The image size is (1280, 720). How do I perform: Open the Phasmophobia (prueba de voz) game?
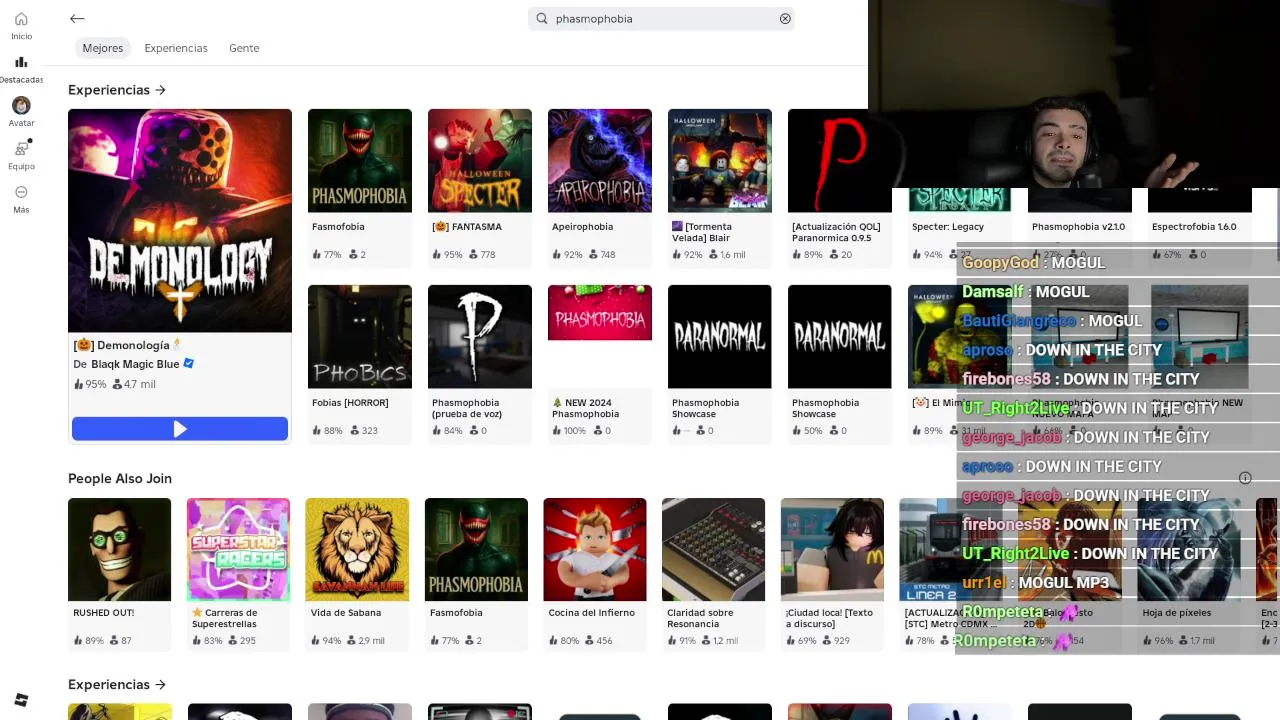(x=480, y=336)
